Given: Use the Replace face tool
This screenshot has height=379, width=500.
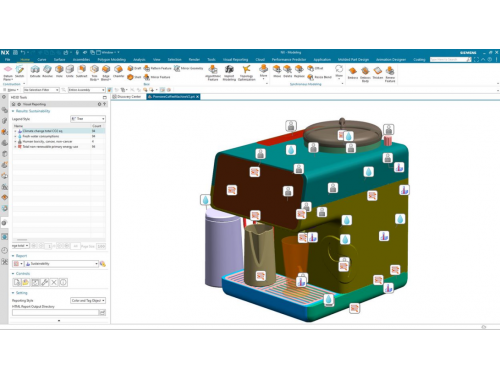Looking at the screenshot, I should tap(299, 71).
